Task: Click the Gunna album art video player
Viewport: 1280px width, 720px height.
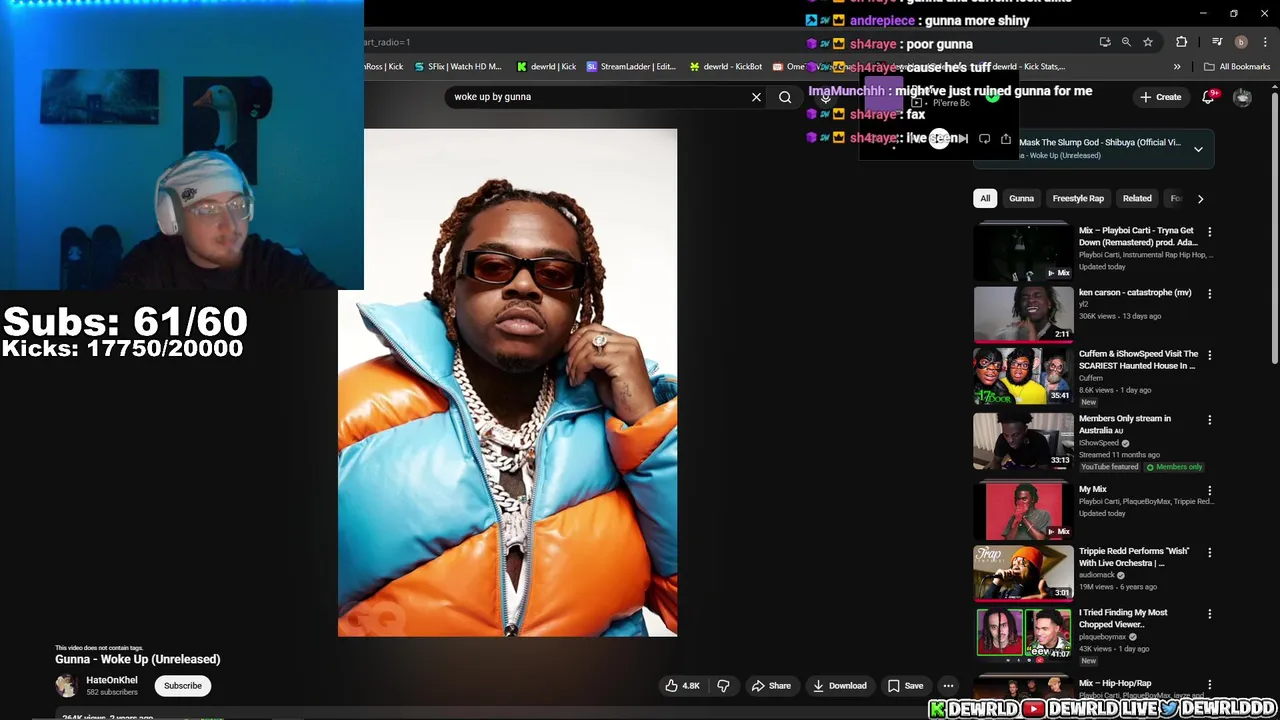Action: (x=507, y=382)
